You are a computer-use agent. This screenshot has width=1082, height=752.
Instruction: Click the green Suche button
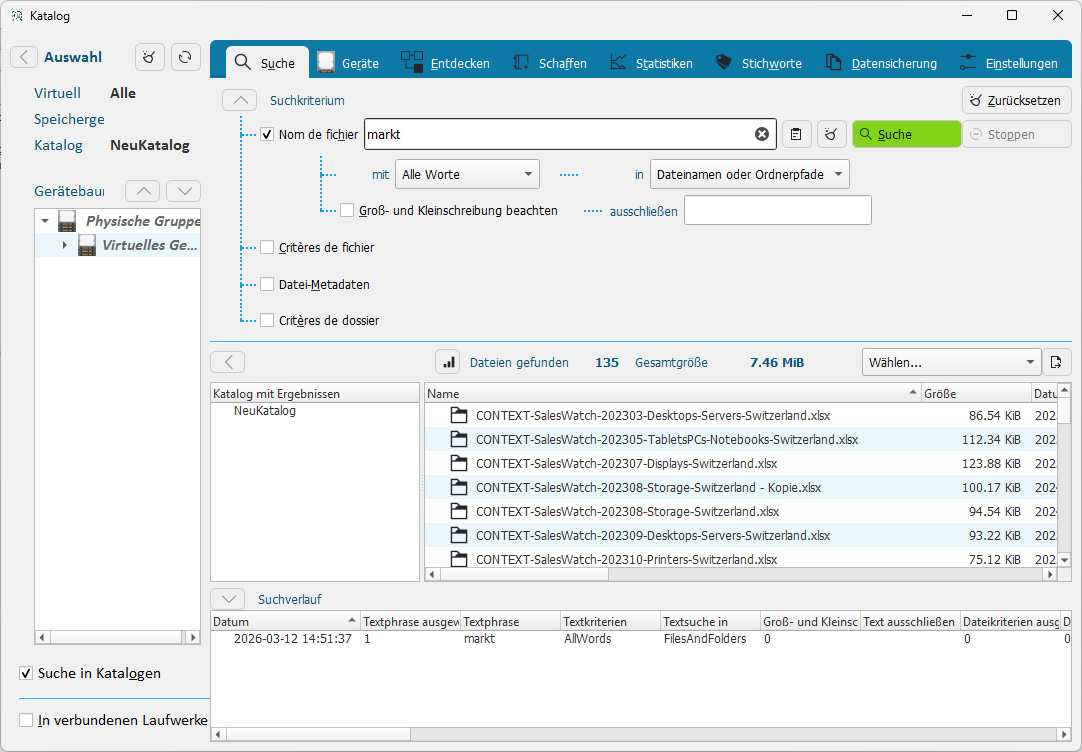(905, 134)
